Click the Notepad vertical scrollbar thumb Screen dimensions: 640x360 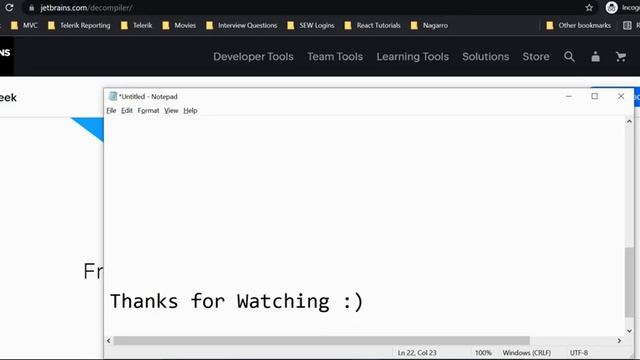tap(629, 282)
